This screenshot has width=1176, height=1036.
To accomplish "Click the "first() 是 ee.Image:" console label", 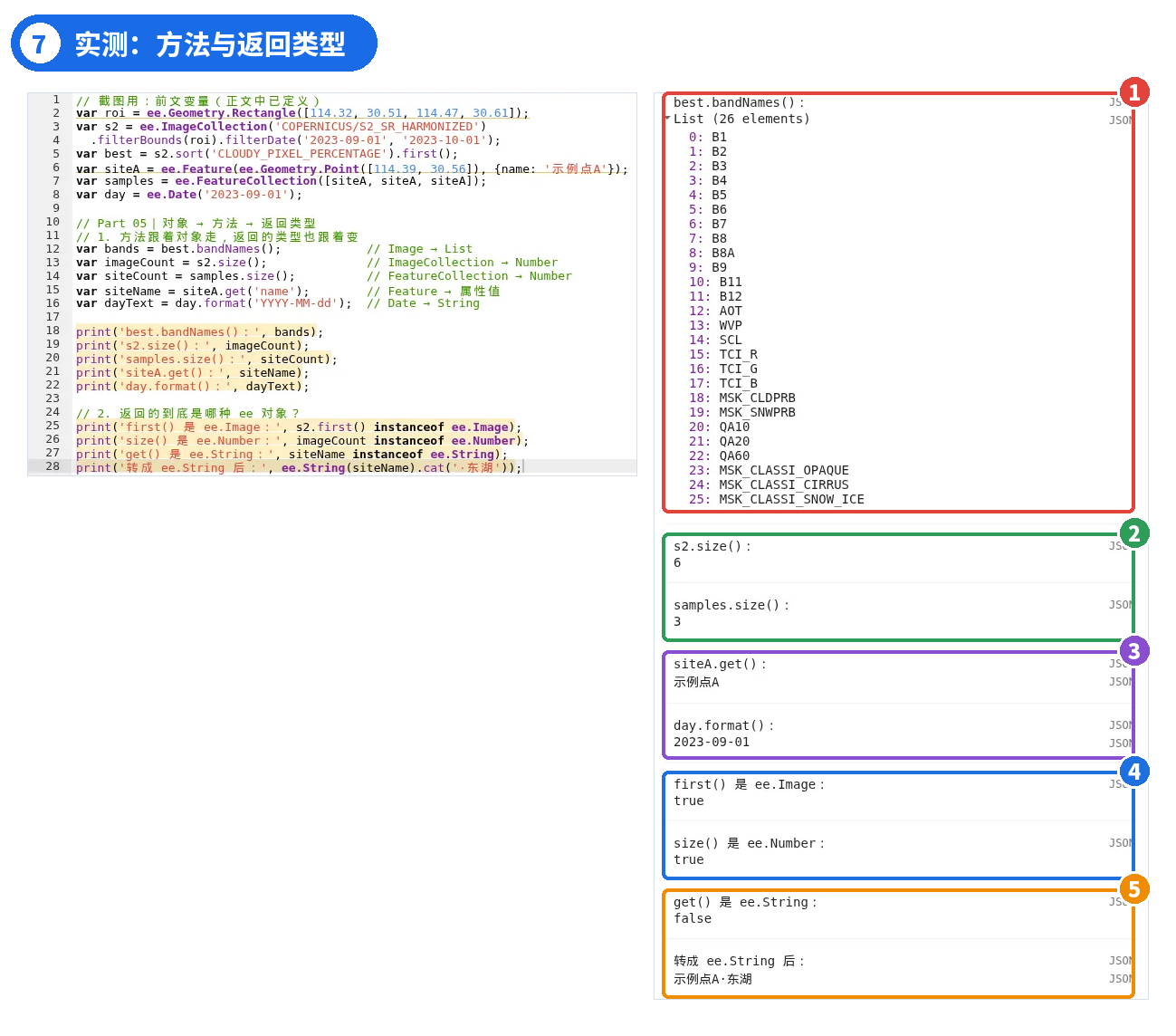I will [x=750, y=785].
